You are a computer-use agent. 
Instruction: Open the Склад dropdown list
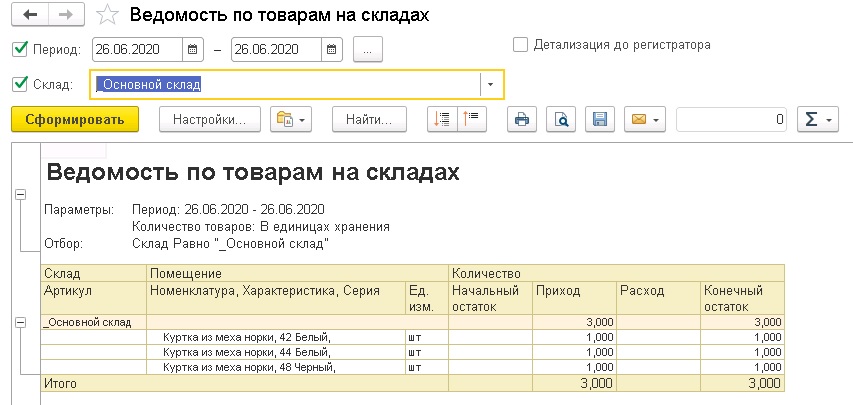pyautogui.click(x=490, y=84)
